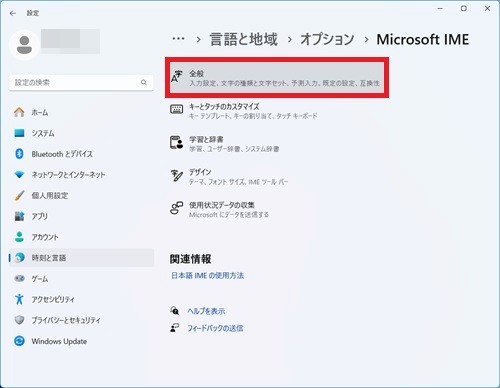Click the 個人用設定 paintbrush icon
This screenshot has width=500, height=388.
click(19, 195)
